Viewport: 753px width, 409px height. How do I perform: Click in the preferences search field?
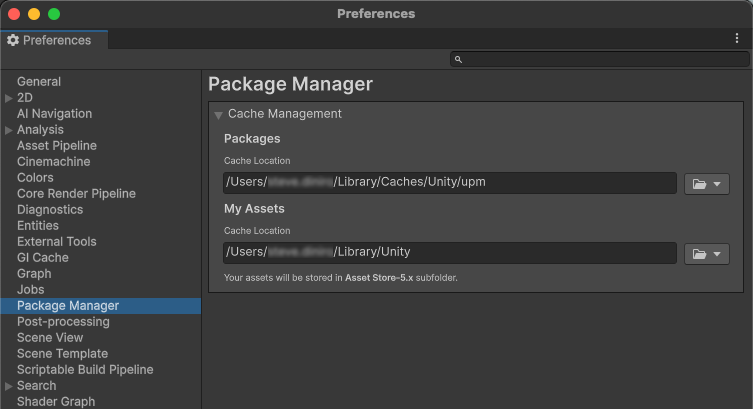pos(600,60)
